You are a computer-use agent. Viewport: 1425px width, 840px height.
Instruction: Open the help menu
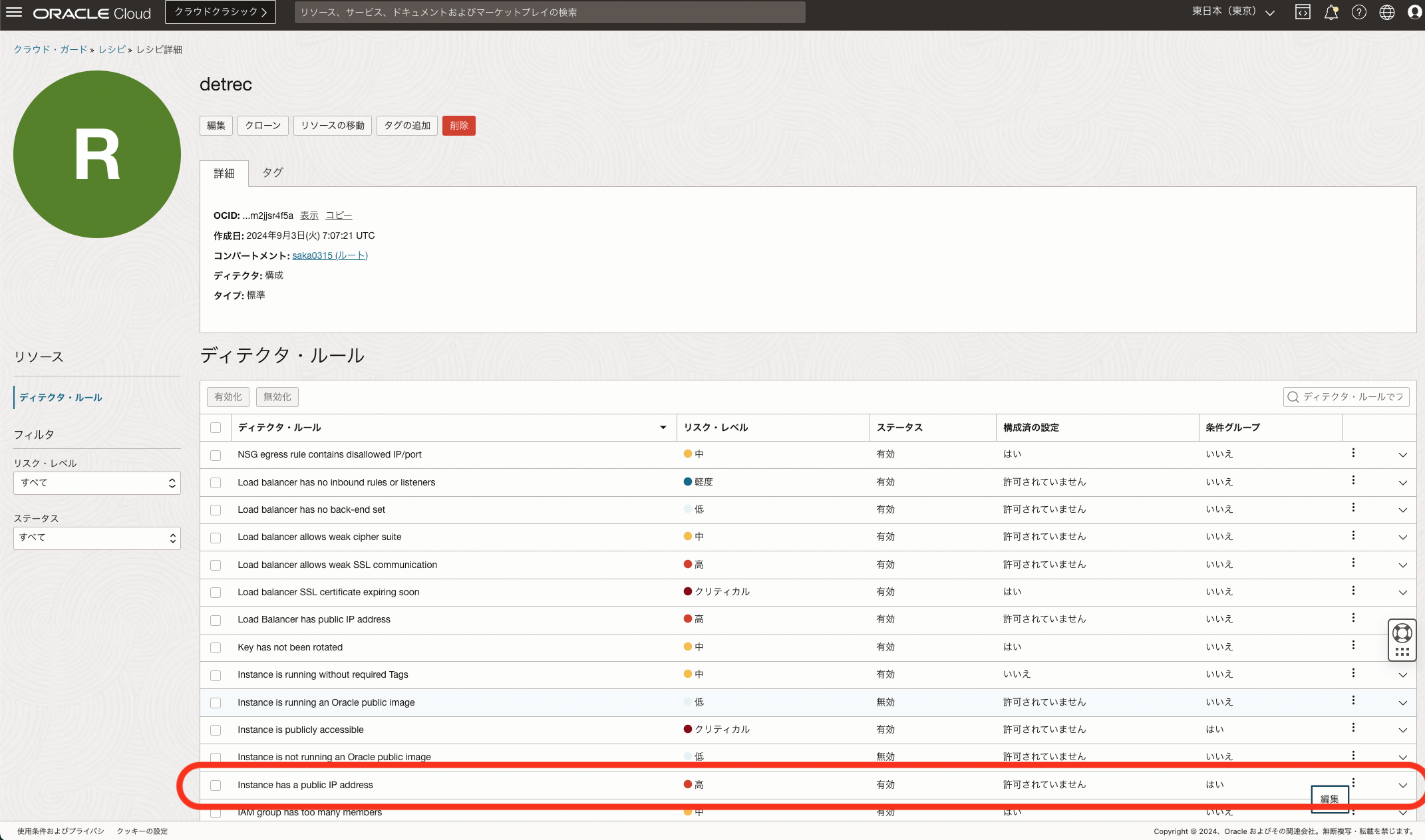[x=1359, y=12]
